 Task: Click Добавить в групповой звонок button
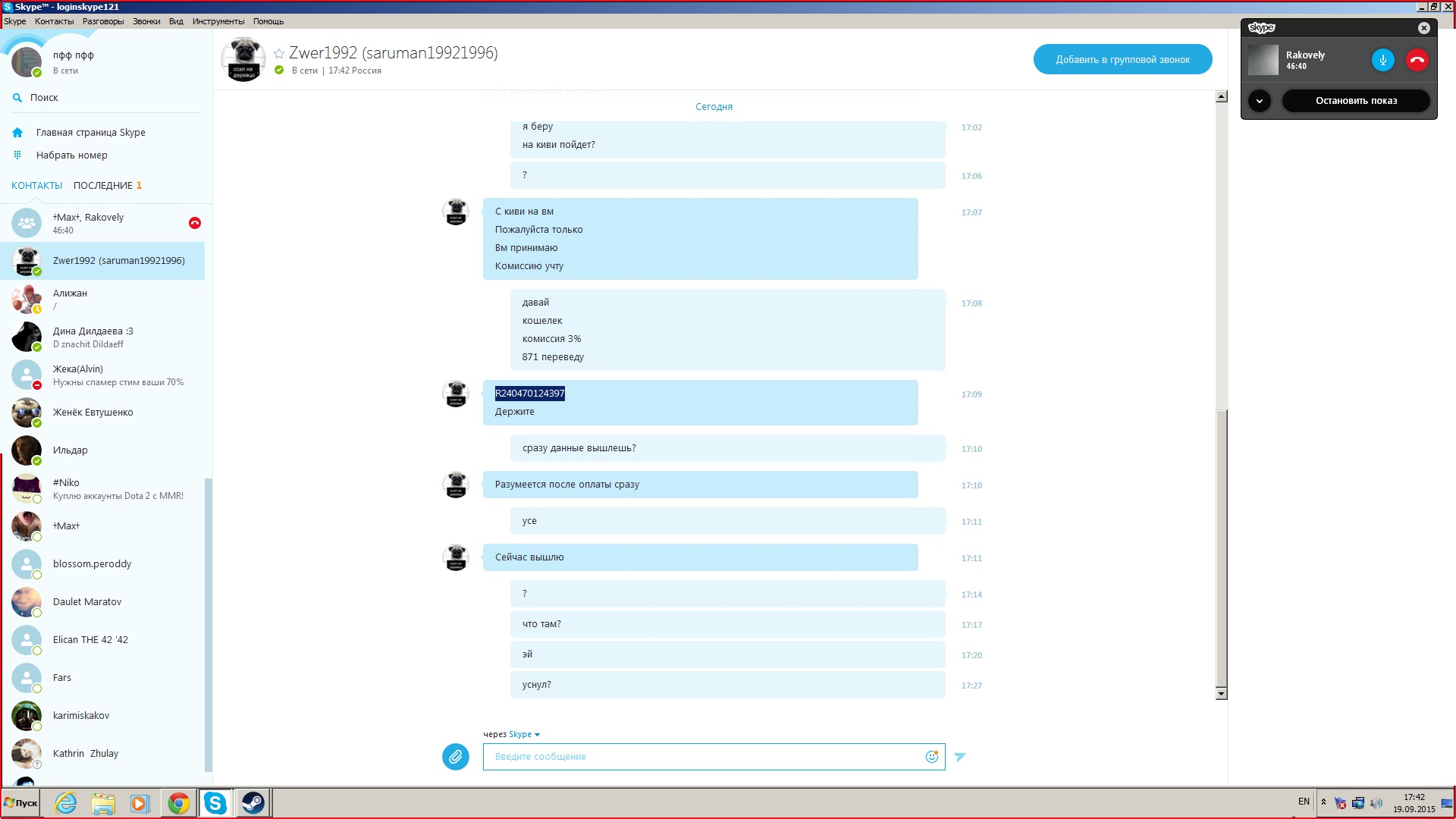tap(1122, 59)
